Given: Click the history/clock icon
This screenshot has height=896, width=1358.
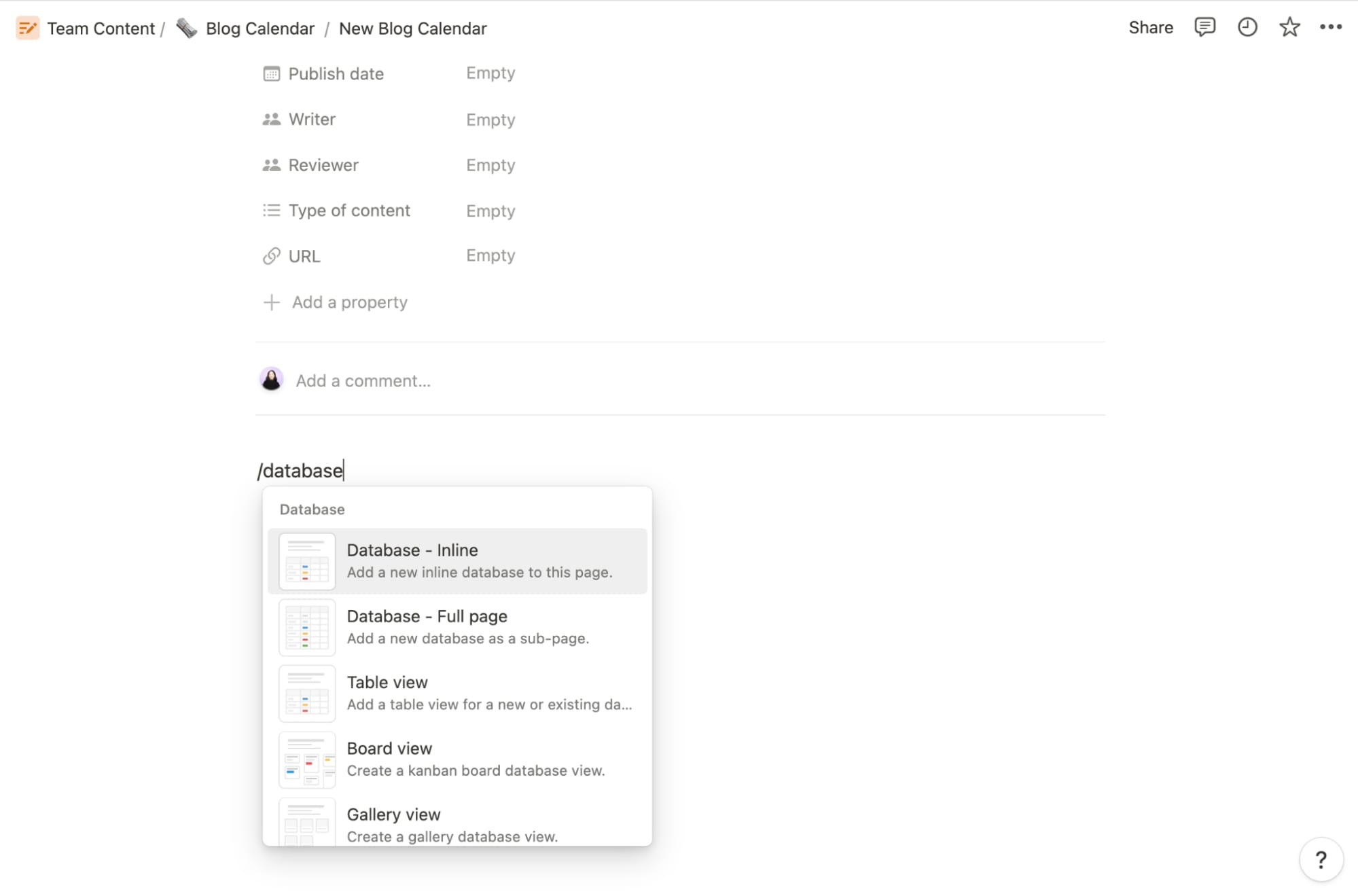Looking at the screenshot, I should click(x=1247, y=27).
